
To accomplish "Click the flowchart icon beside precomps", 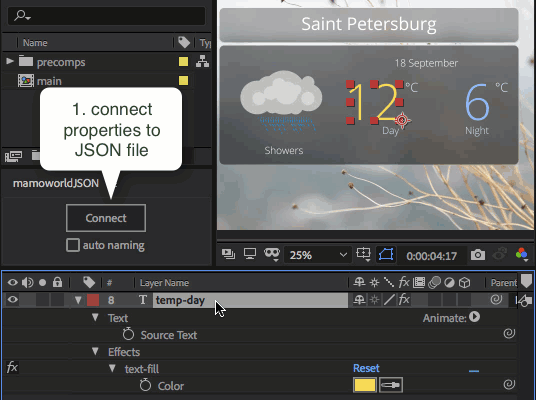I will point(202,62).
